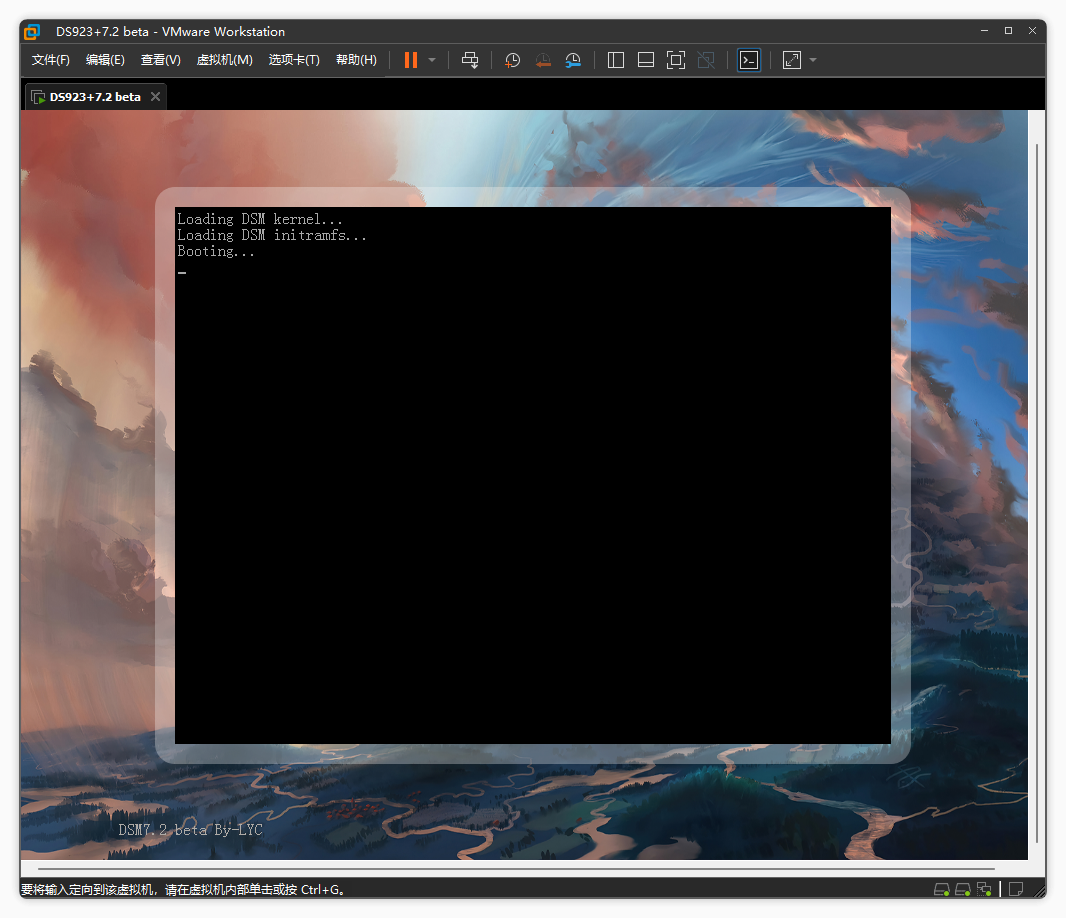The image size is (1066, 918).
Task: Open the snapshot manager wrench-clock icon
Action: coord(573,60)
